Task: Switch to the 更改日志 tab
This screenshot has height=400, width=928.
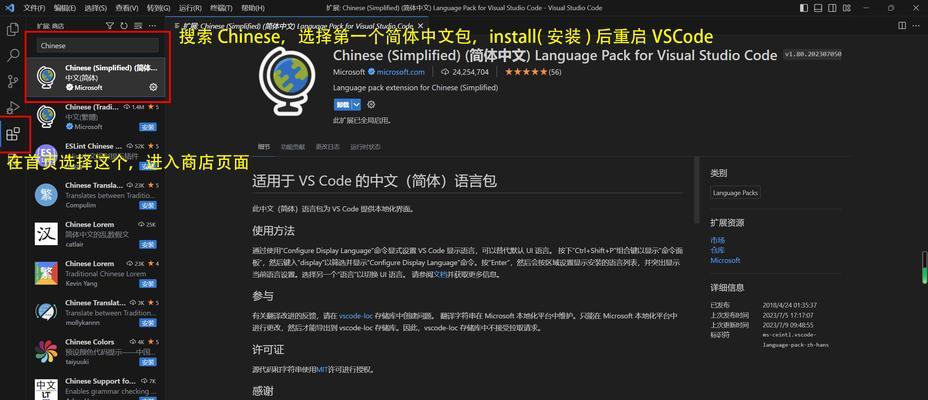Action: tap(328, 147)
